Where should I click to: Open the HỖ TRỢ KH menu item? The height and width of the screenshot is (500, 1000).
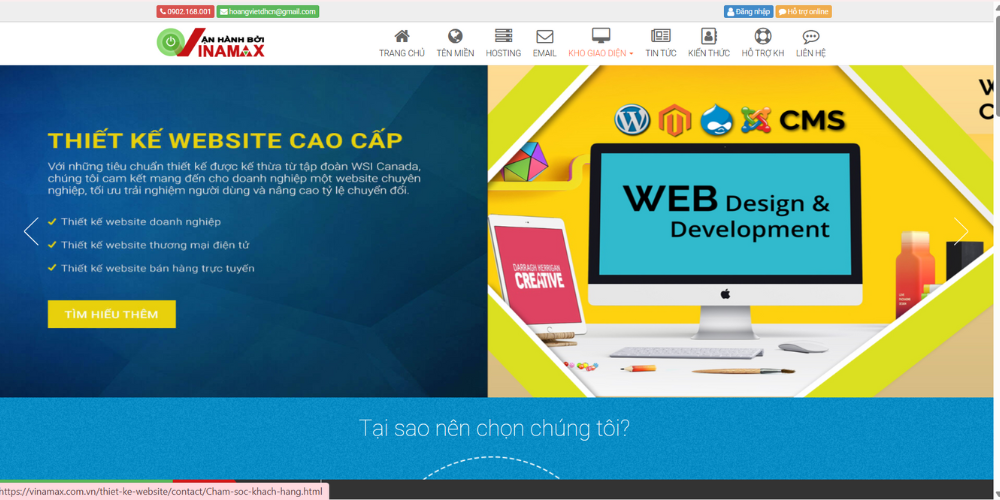coord(763,54)
